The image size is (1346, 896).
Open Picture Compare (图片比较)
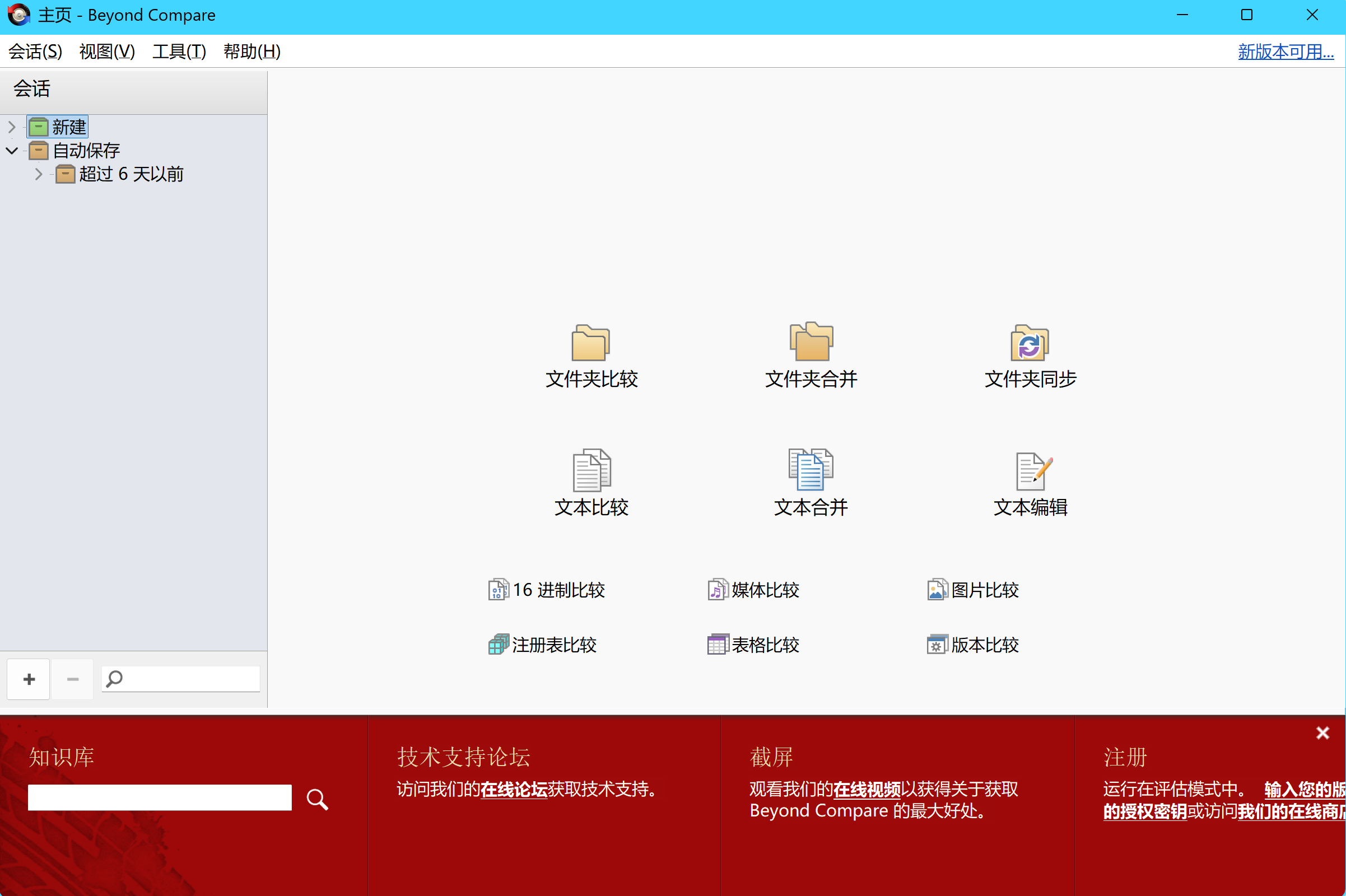(x=973, y=590)
